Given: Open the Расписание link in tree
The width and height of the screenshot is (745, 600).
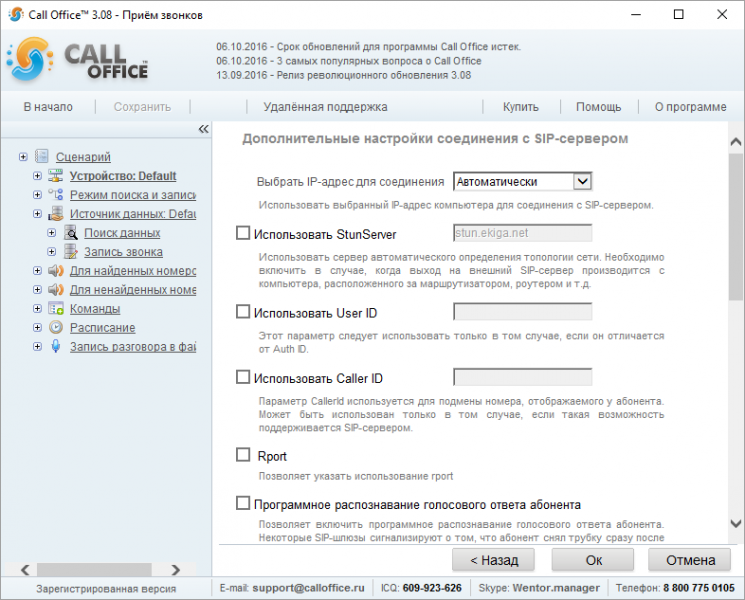Looking at the screenshot, I should click(103, 328).
